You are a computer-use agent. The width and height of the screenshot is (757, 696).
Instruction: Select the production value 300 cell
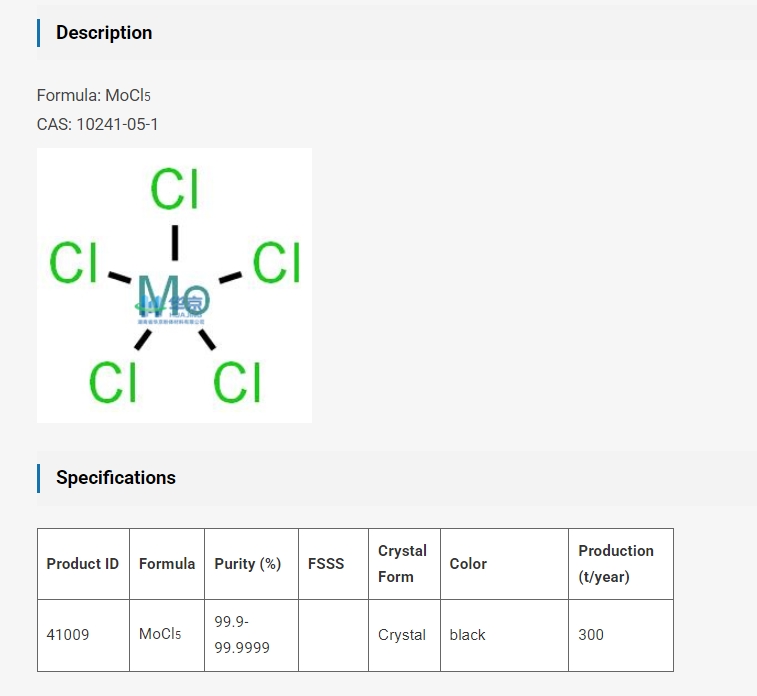(591, 635)
